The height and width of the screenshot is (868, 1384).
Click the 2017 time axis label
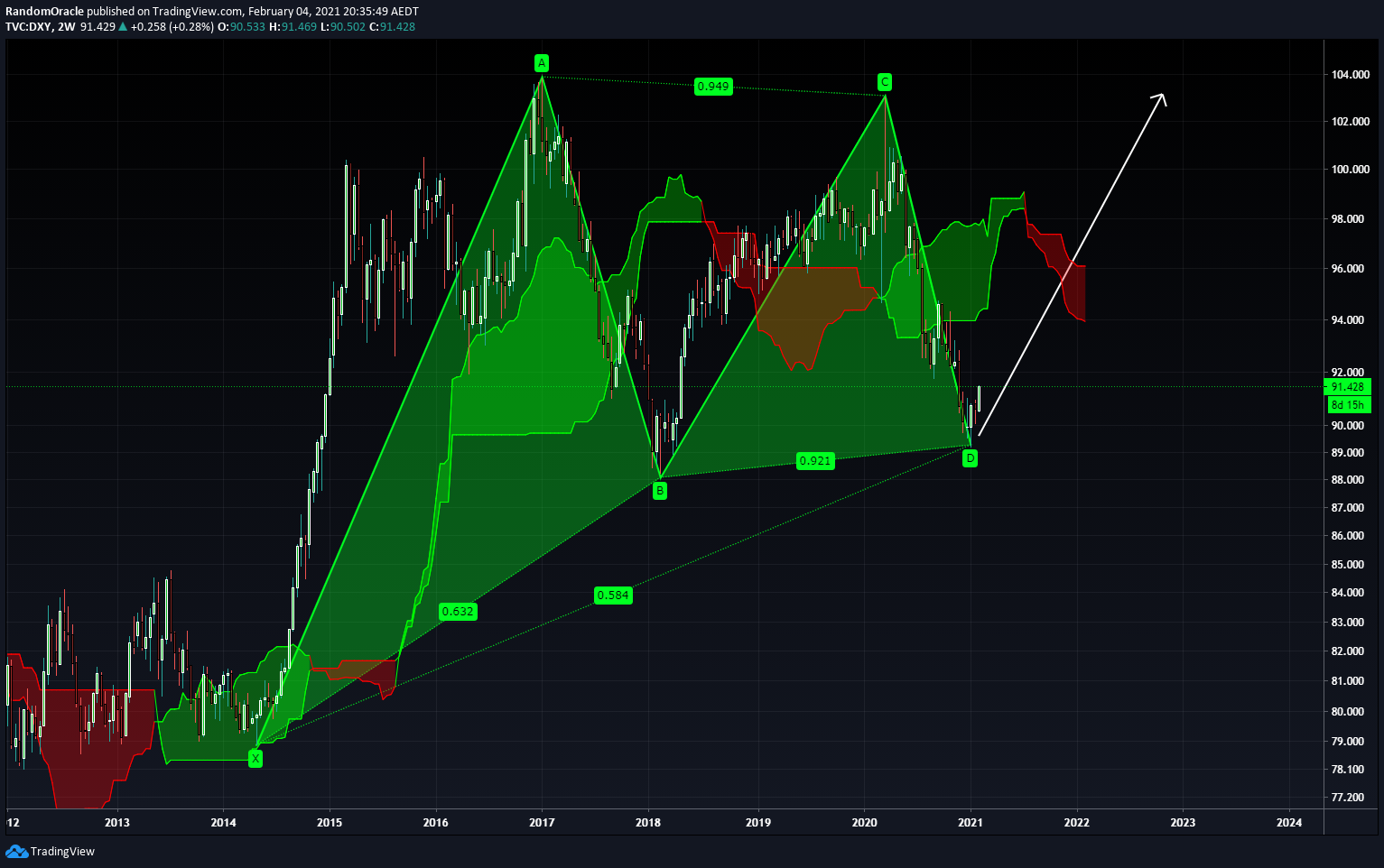[542, 823]
